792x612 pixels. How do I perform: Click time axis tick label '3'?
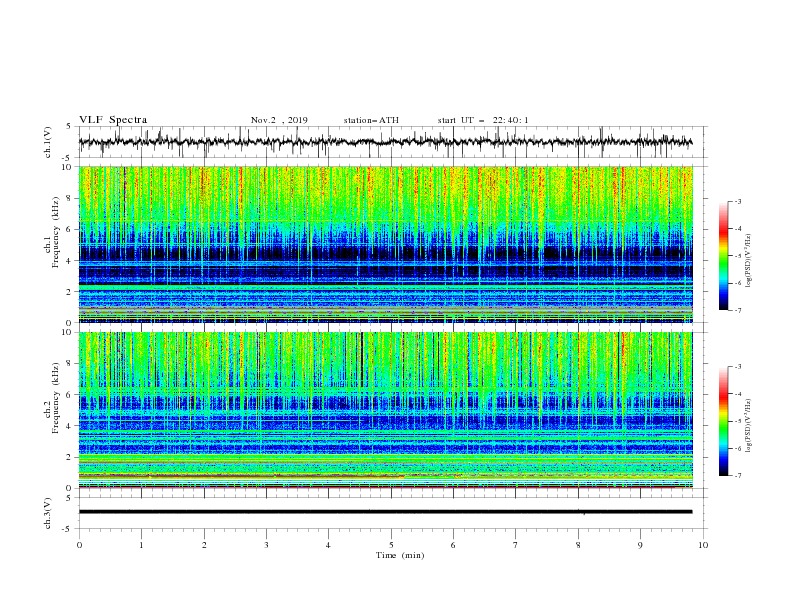pyautogui.click(x=266, y=545)
